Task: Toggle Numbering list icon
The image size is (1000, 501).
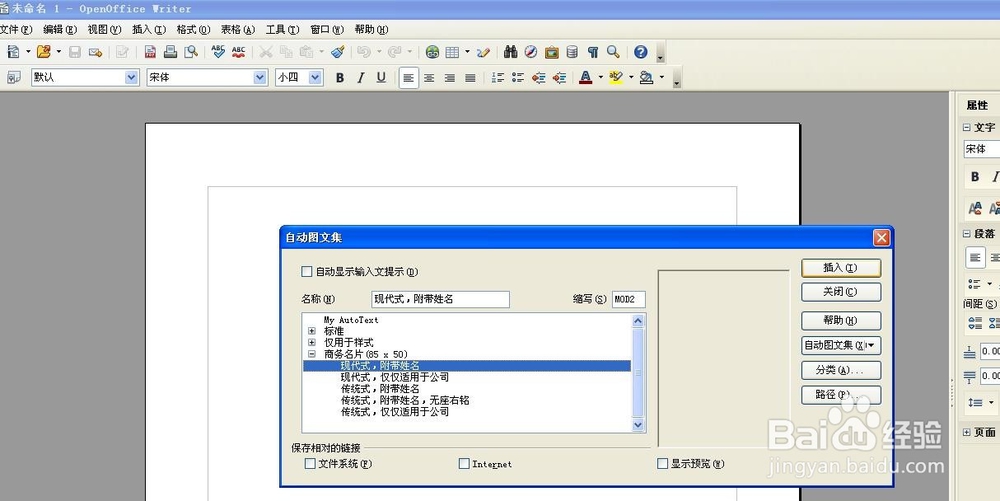Action: [498, 78]
